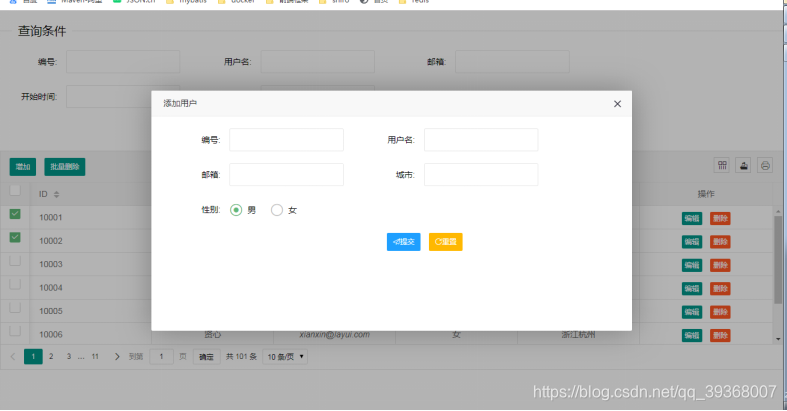Screen dimensions: 787x411
Task: Click 删除 for row 10001
Action: tap(720, 218)
